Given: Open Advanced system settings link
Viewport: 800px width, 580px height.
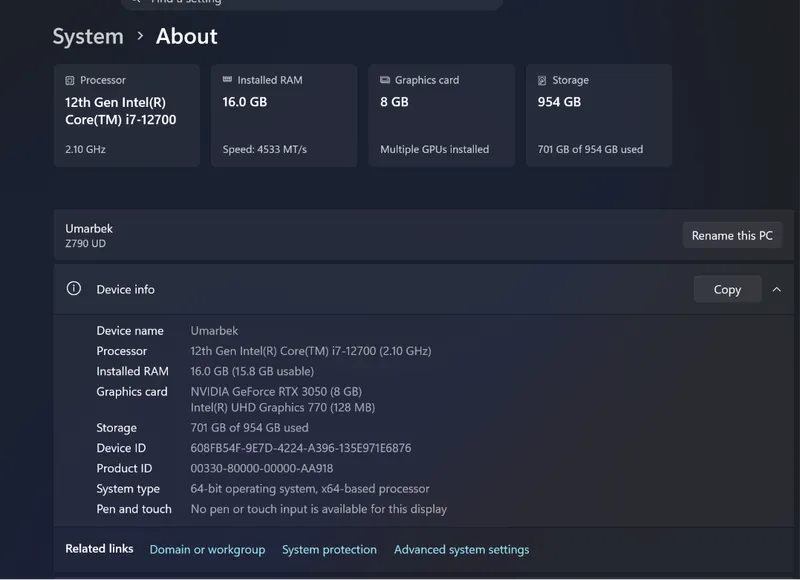Looking at the screenshot, I should (461, 549).
